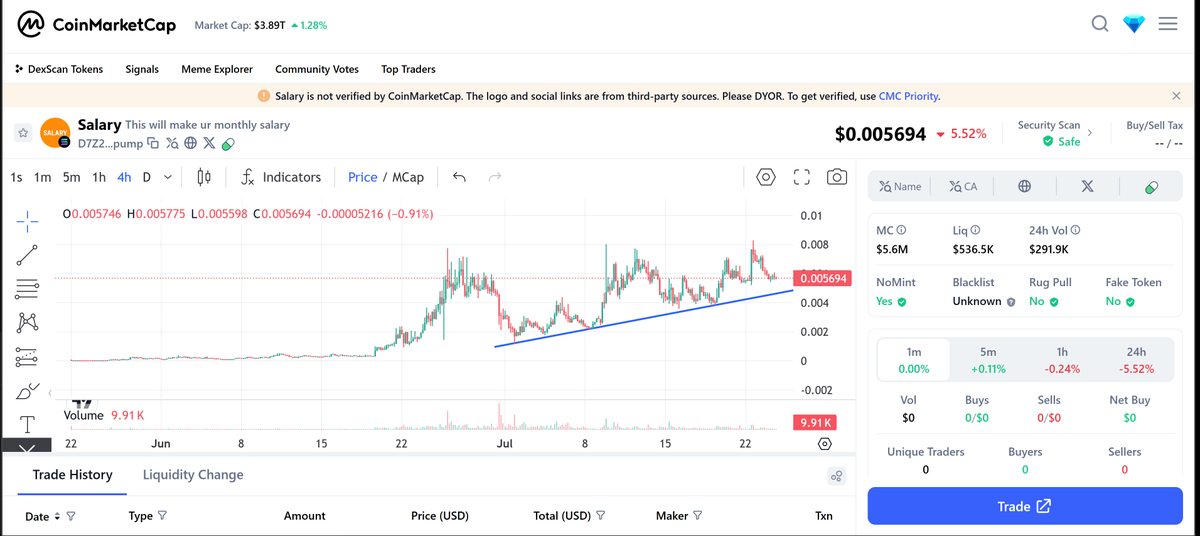
Task: Expand more chart interval options chevron
Action: click(x=167, y=177)
